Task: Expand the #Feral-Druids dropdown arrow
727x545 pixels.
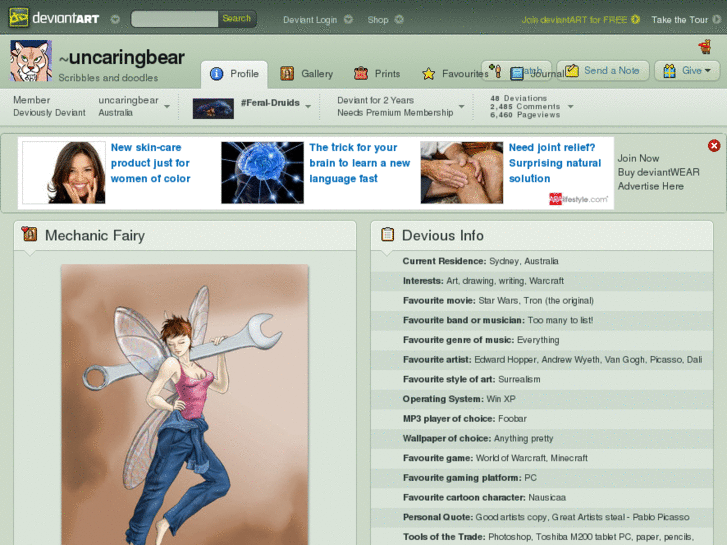Action: click(x=308, y=107)
